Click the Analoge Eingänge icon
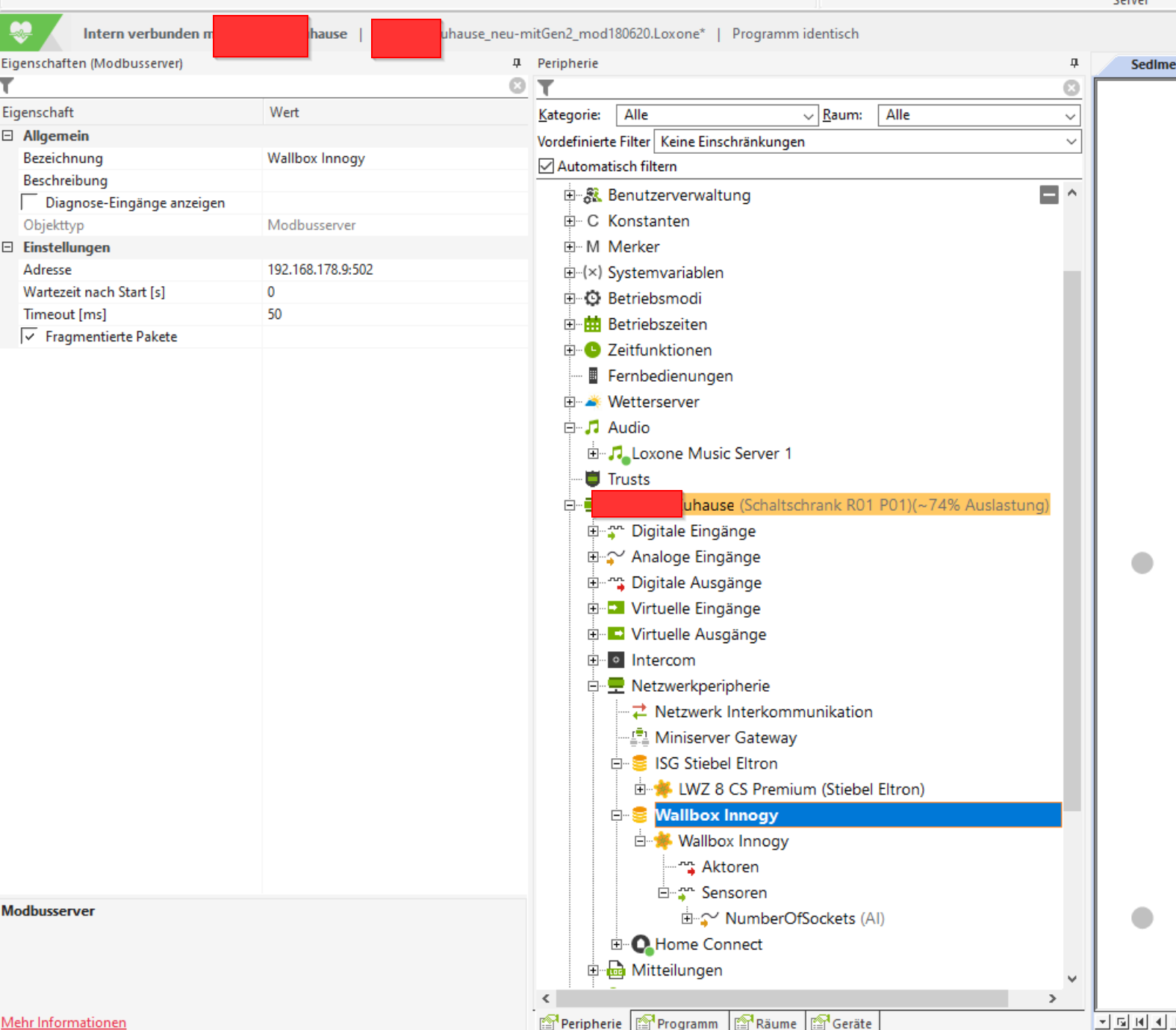 pos(616,557)
